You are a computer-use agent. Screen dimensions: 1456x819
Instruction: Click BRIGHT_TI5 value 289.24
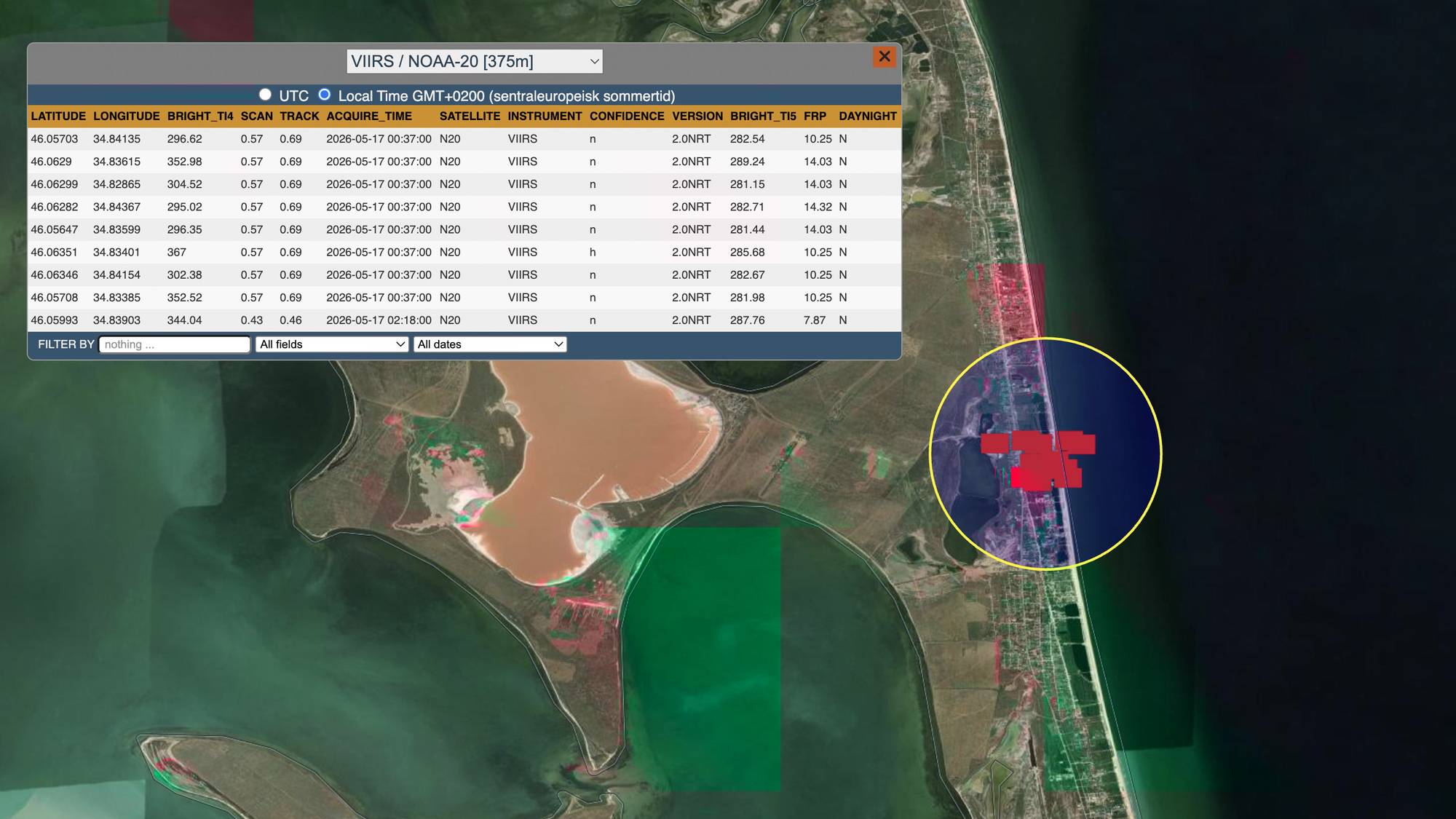coord(747,162)
